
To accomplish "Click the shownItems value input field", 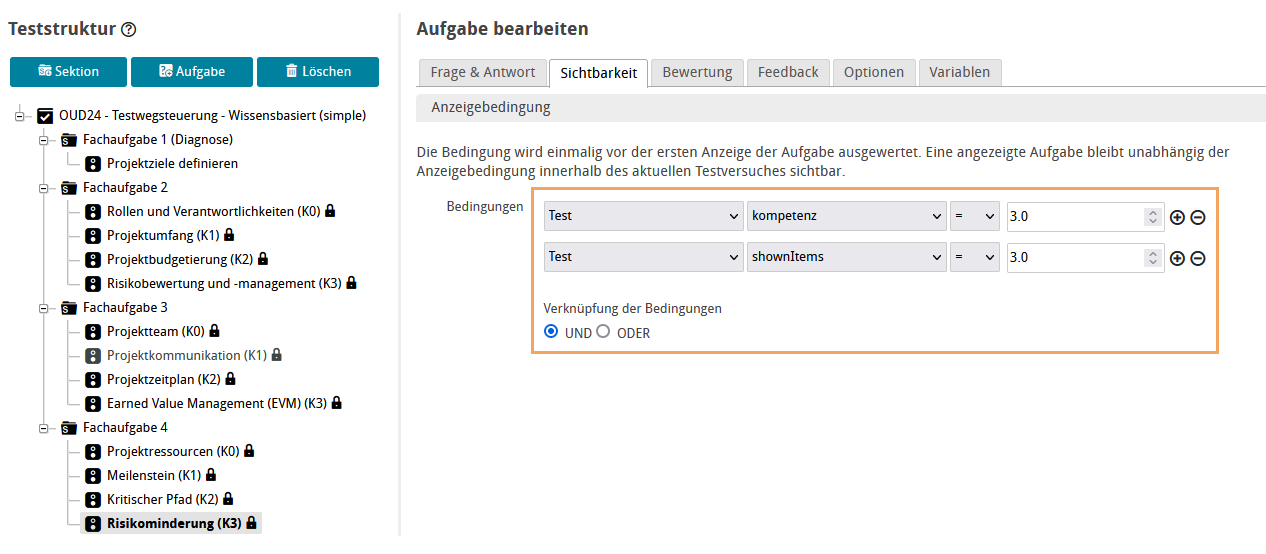I will (x=1075, y=257).
